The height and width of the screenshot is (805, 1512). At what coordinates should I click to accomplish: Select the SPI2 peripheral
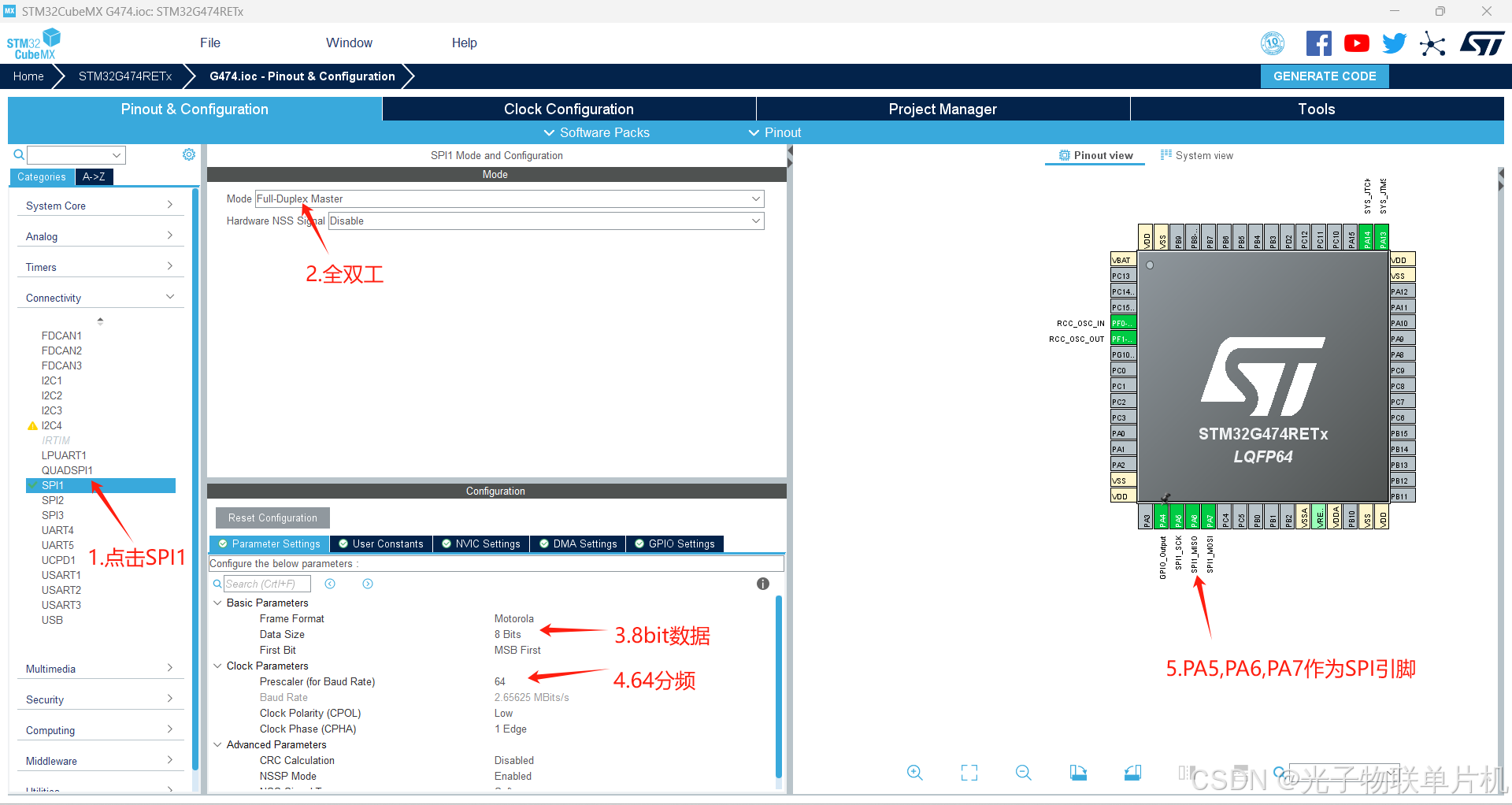53,500
